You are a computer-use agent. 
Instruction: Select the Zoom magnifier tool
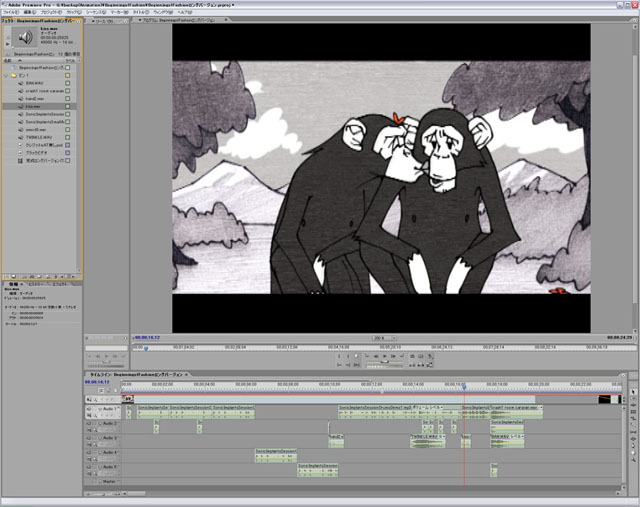click(633, 460)
